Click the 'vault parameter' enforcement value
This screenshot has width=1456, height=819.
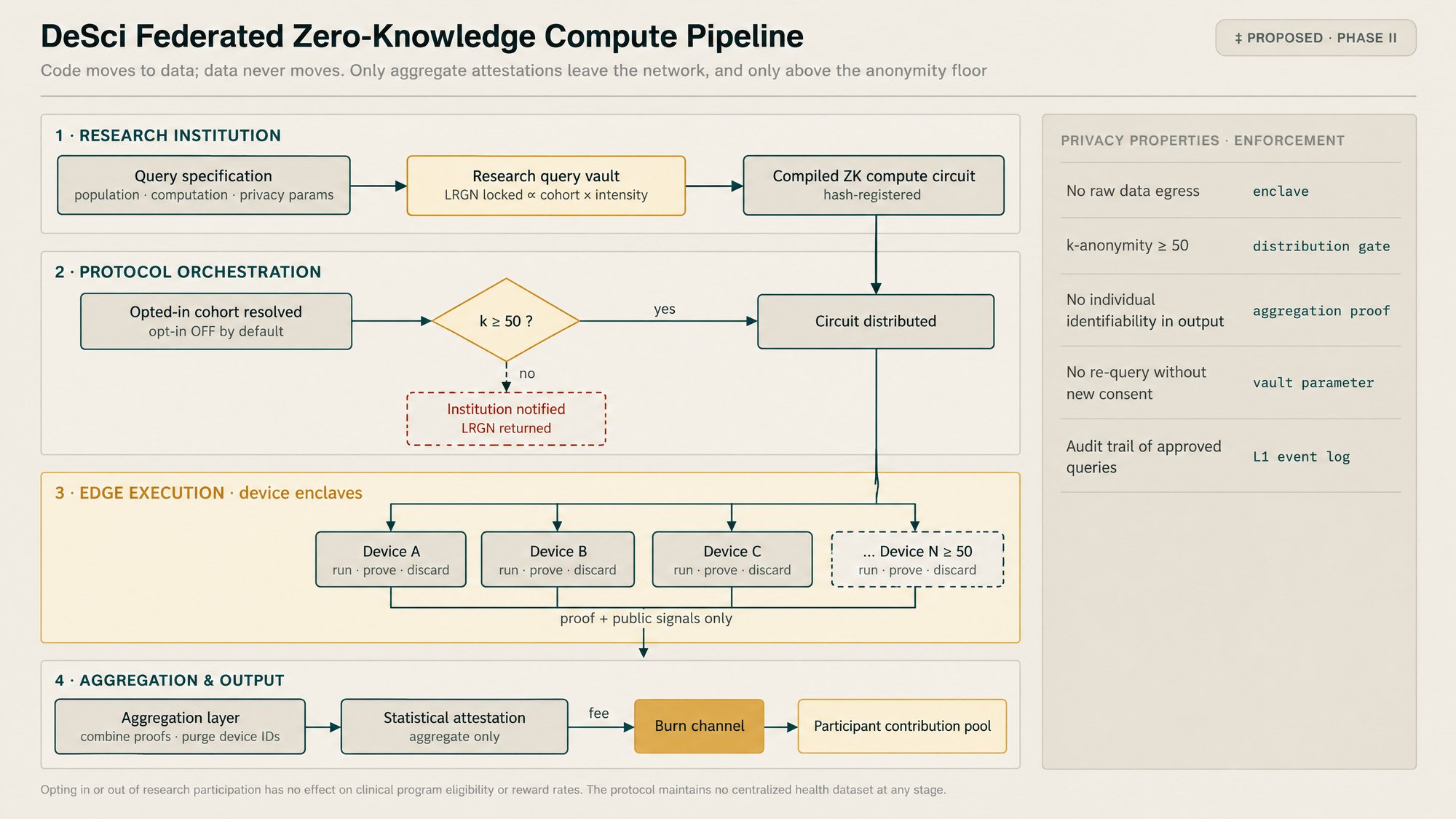1313,383
